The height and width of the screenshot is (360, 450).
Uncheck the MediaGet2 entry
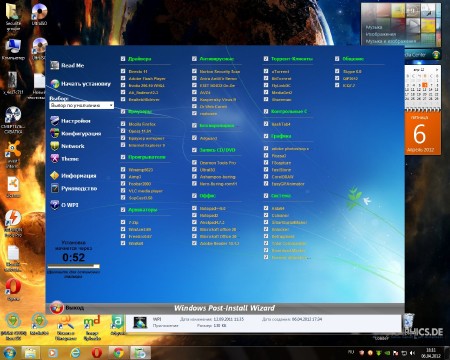tap(266, 92)
